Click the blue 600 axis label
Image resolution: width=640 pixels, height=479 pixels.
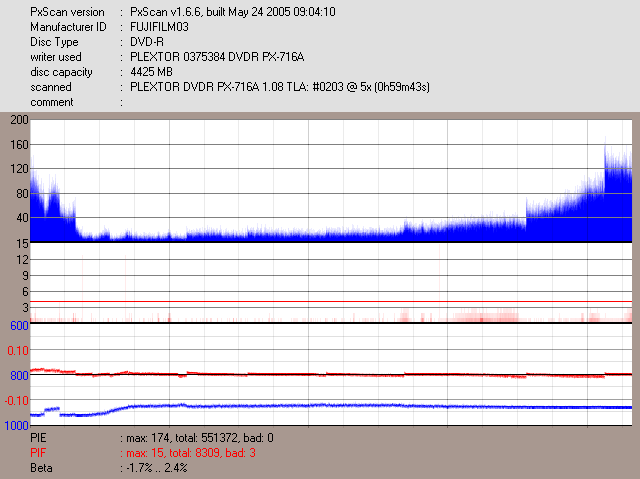coord(19,326)
